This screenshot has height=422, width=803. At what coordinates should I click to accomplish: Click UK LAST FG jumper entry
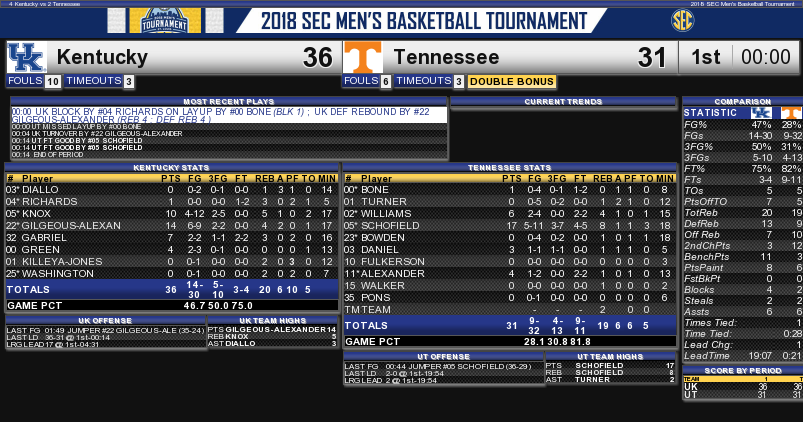(105, 330)
